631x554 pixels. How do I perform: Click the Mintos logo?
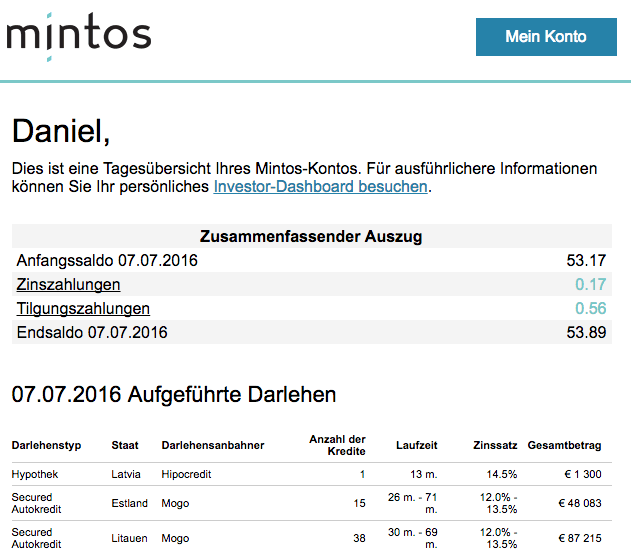[79, 37]
